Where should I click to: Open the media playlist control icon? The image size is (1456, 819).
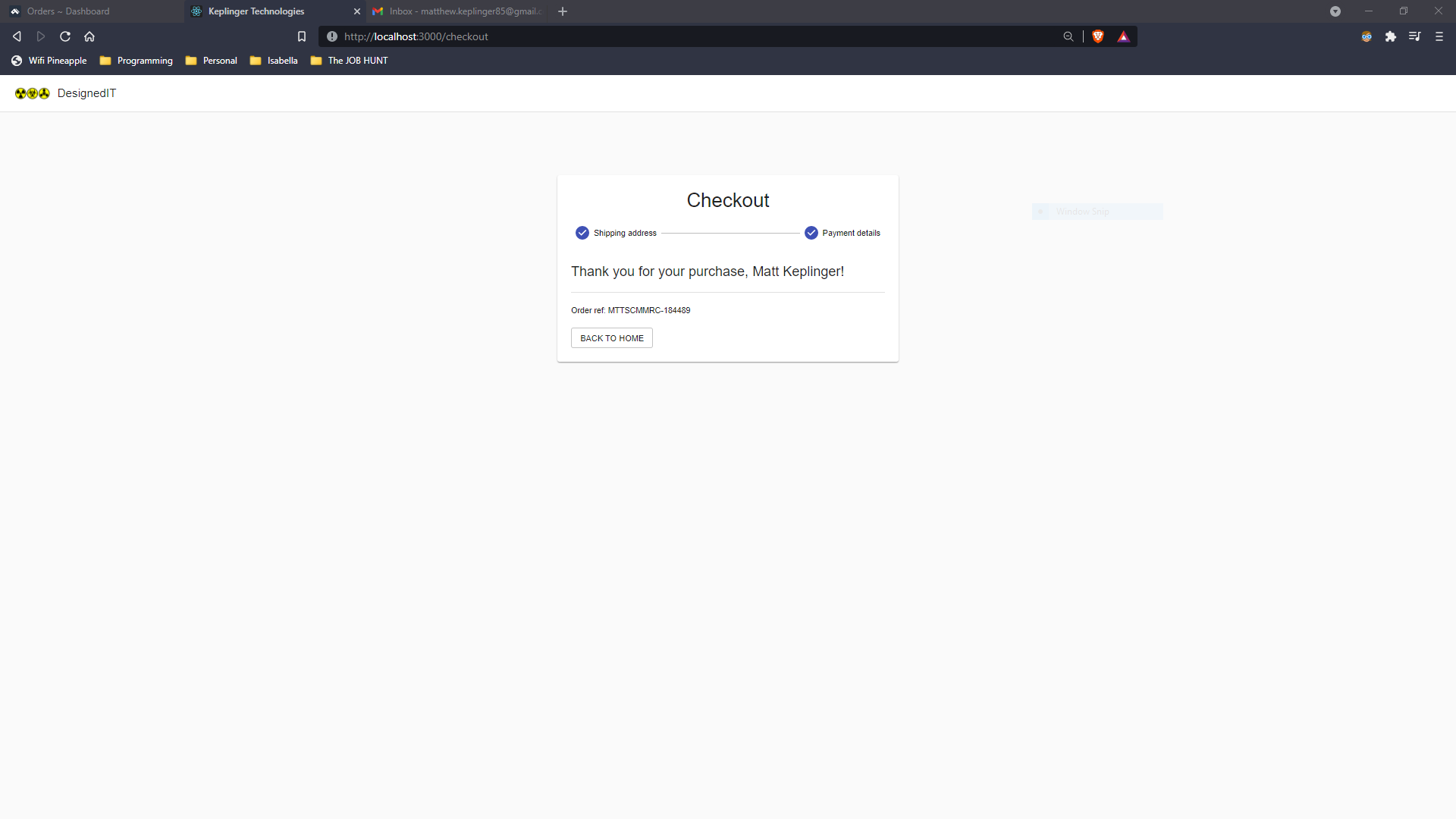pos(1415,36)
